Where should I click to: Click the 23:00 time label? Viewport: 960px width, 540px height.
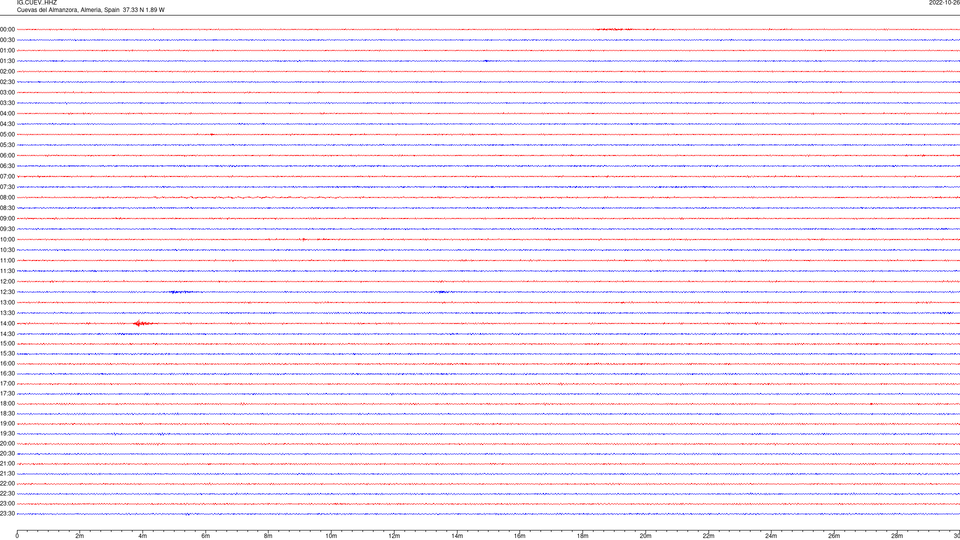(x=7, y=504)
